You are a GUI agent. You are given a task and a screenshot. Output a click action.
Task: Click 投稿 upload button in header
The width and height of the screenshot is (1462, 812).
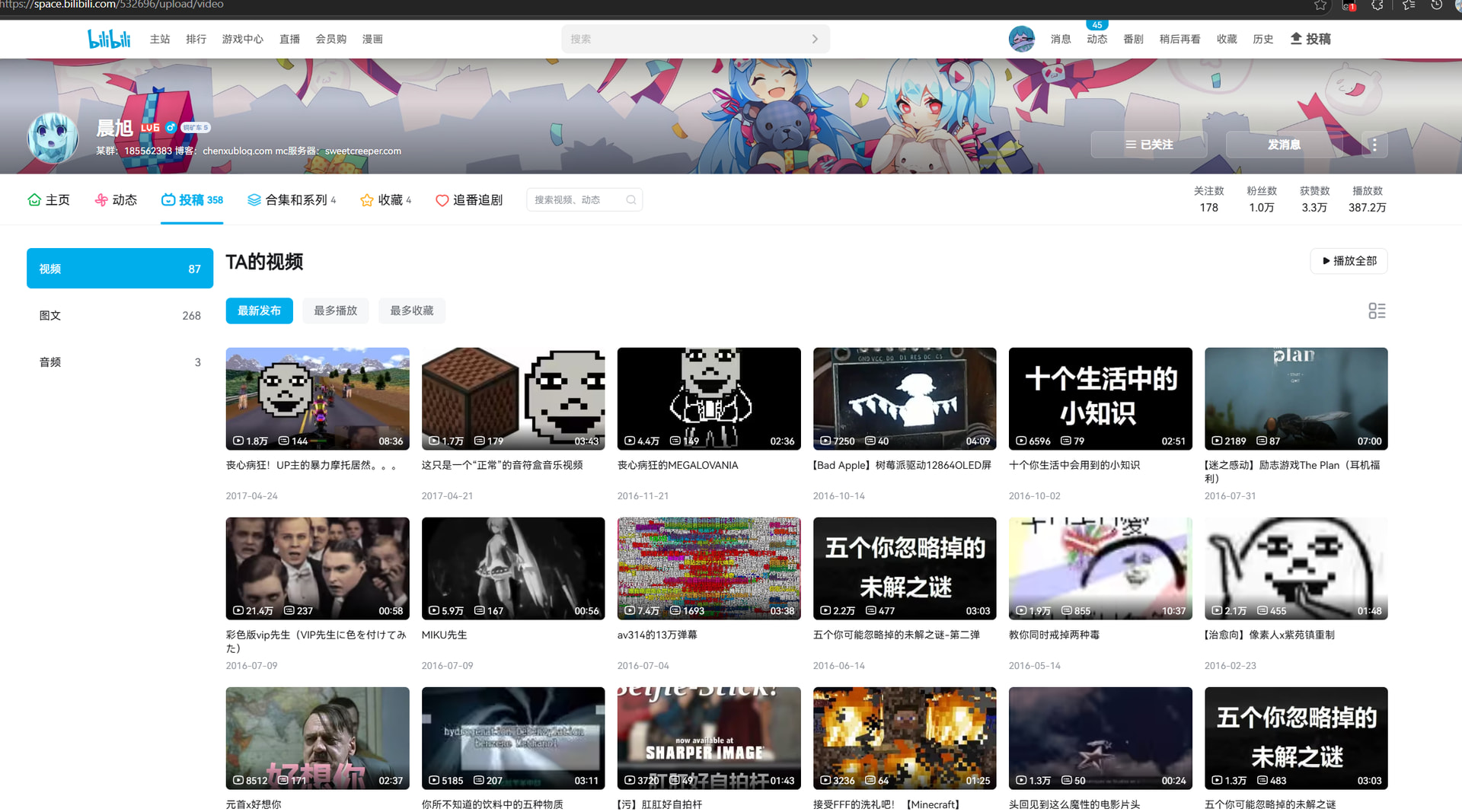[1310, 39]
